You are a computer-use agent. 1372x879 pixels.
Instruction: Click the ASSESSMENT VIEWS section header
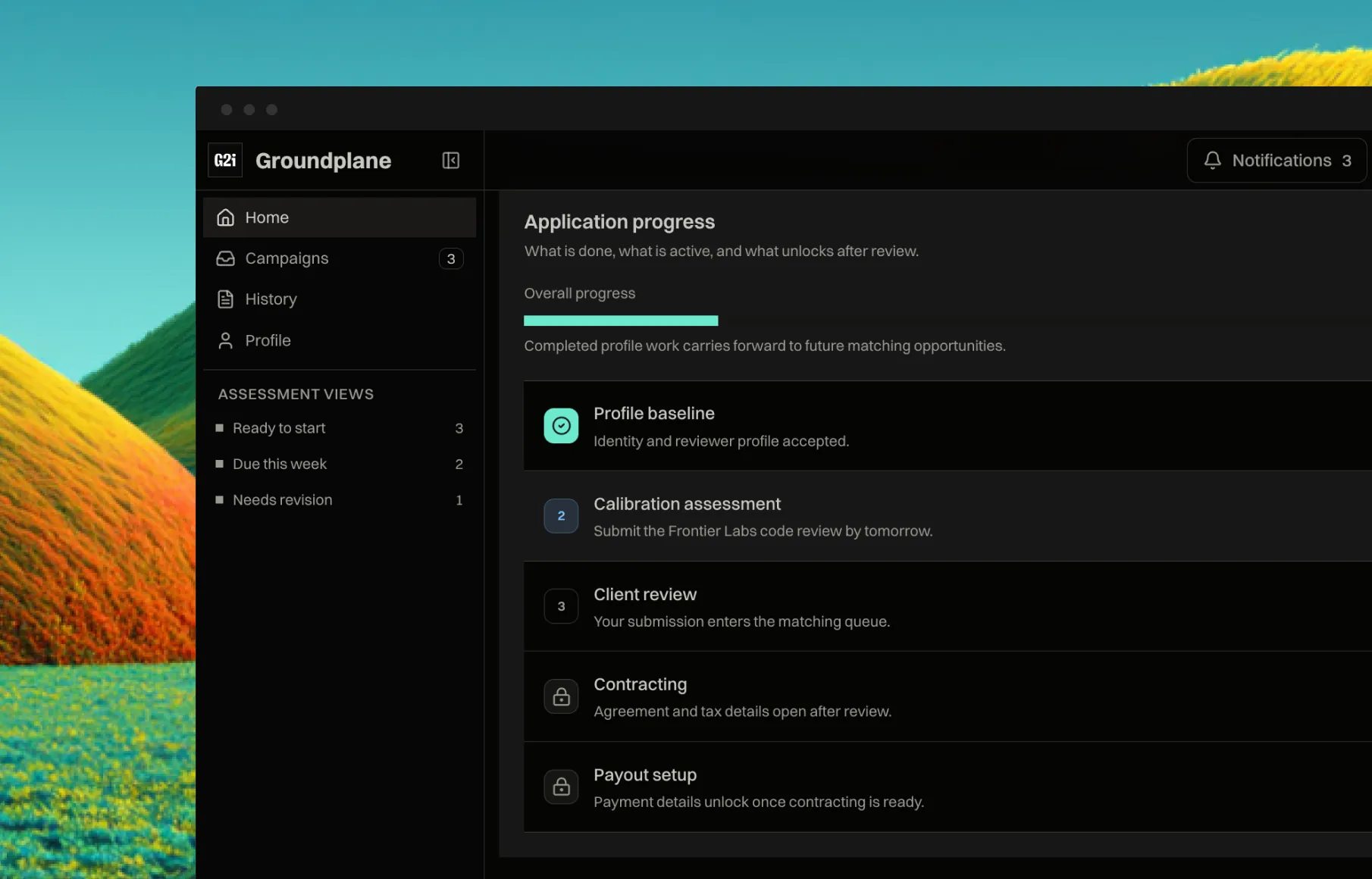(296, 394)
